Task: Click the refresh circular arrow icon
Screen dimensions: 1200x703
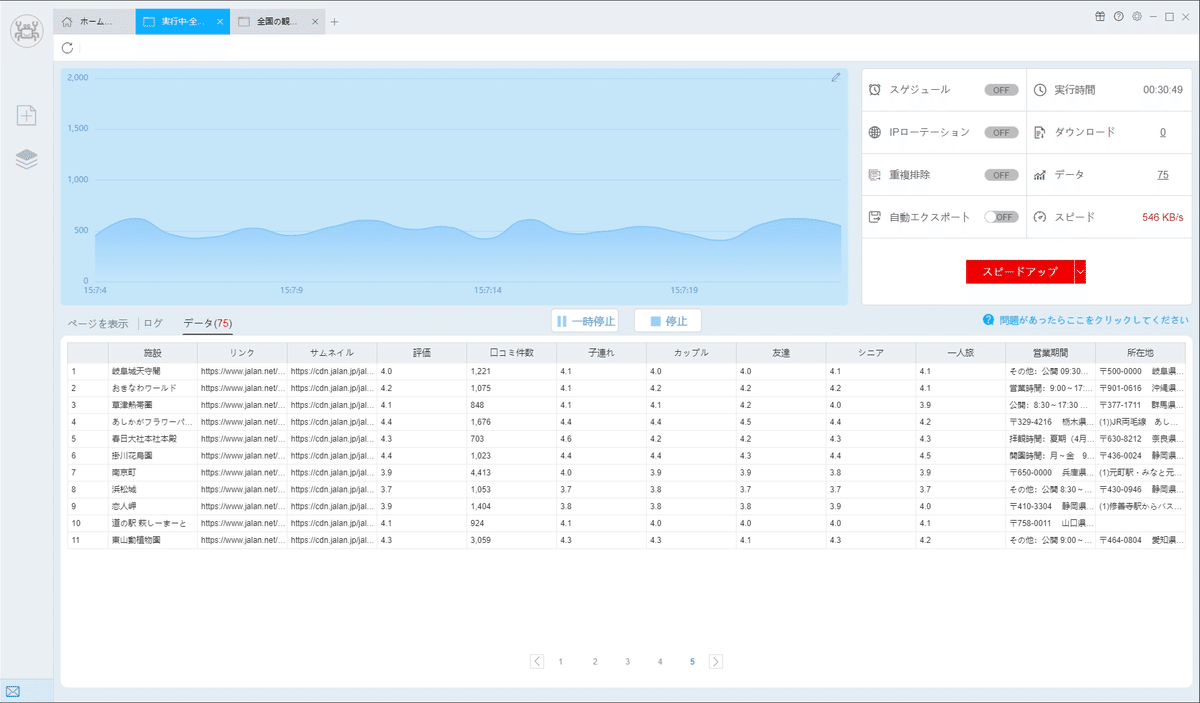Action: point(67,48)
